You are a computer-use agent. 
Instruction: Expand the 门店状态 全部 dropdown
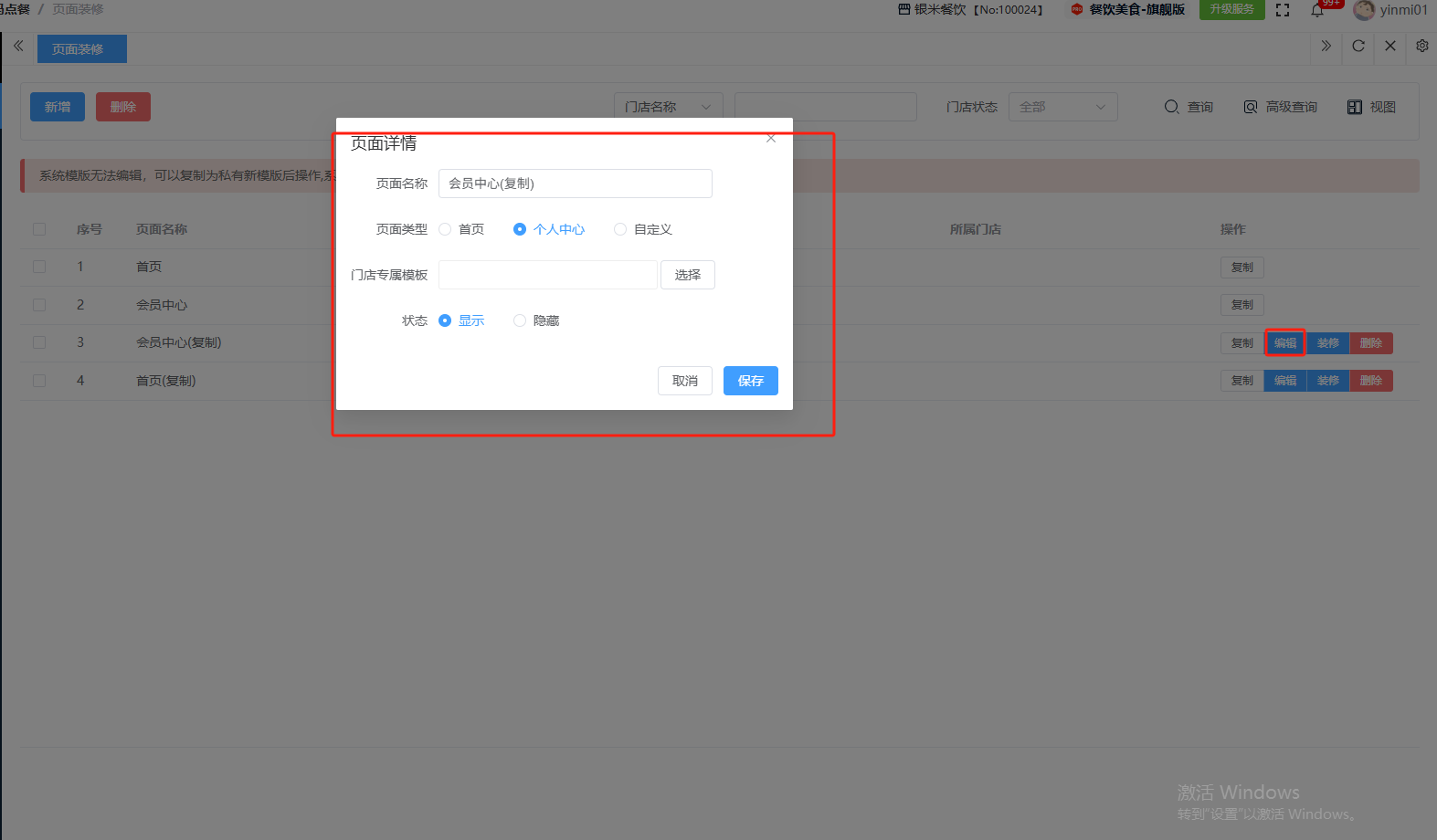[1062, 107]
